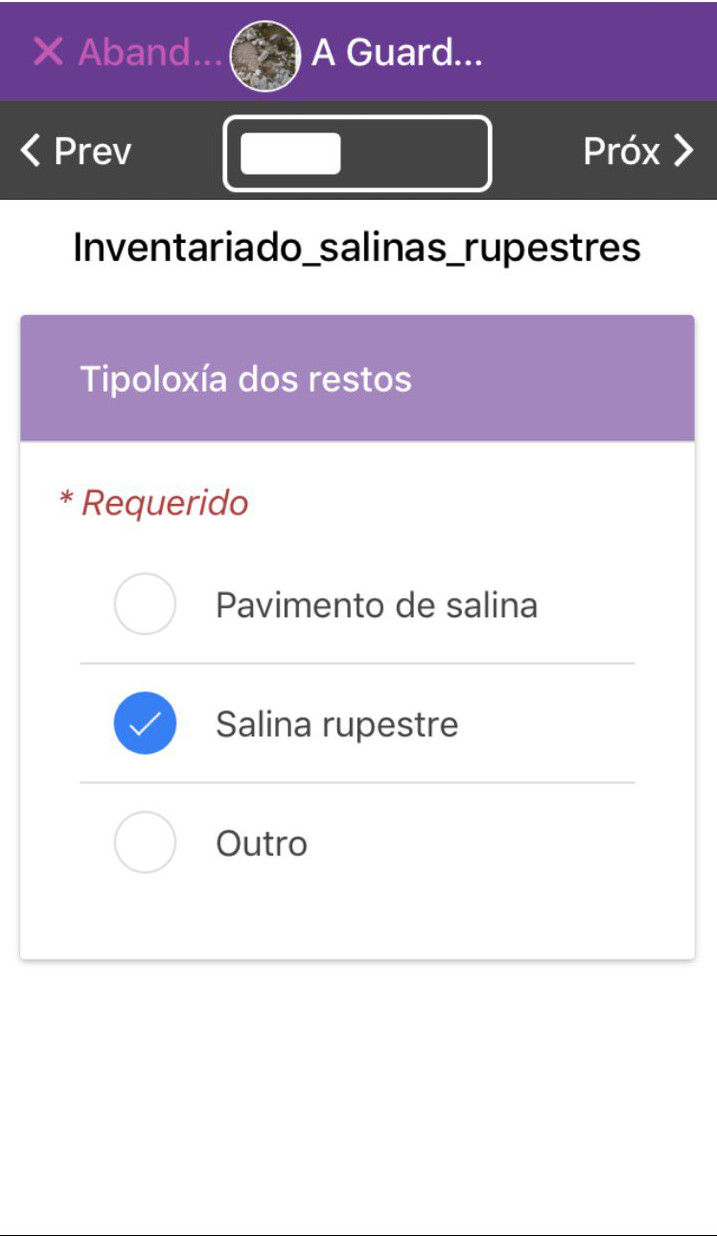The width and height of the screenshot is (717, 1236).
Task: Go back using the Prev label
Action: pos(93,151)
